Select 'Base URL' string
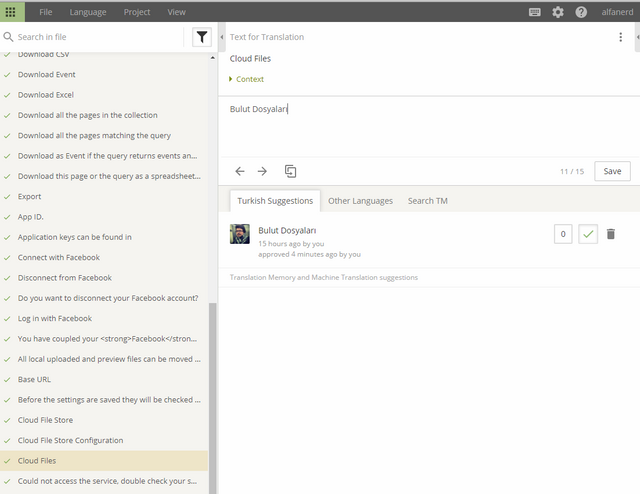Screen dimensions: 640x494 point(104,380)
